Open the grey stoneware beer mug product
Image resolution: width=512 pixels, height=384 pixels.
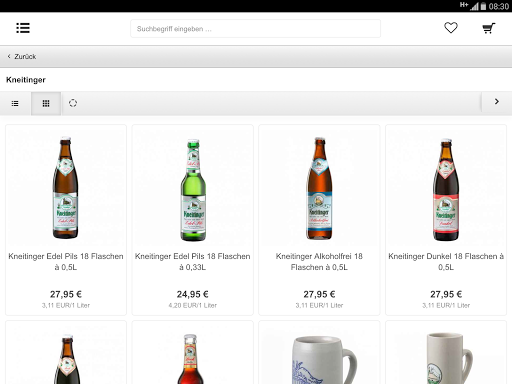319,352
